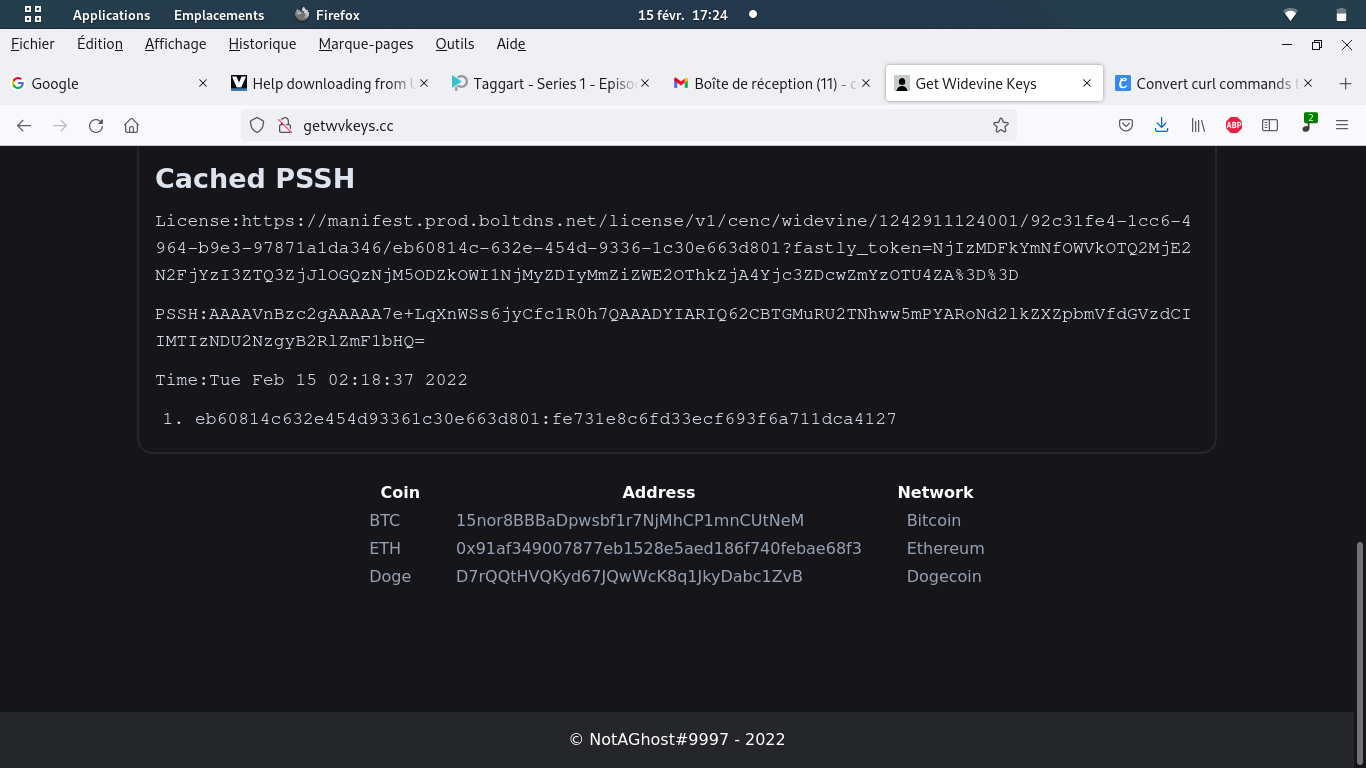Image resolution: width=1366 pixels, height=768 pixels.
Task: Navigate back to the previous page
Action: point(24,125)
